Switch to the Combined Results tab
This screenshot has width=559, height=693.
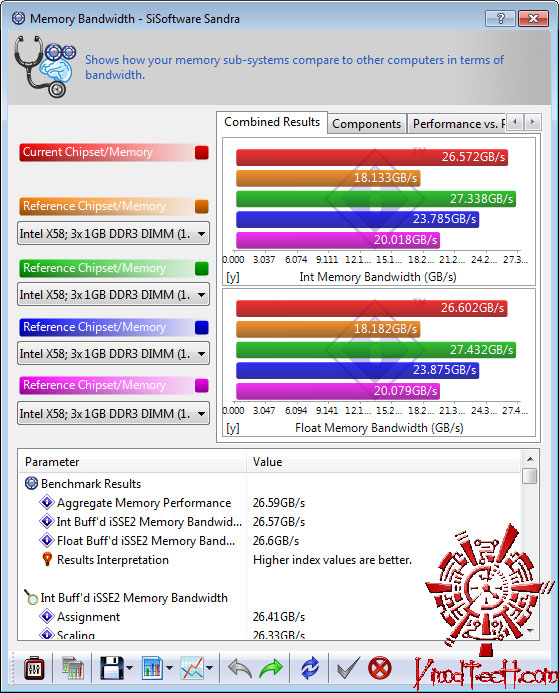click(x=272, y=122)
